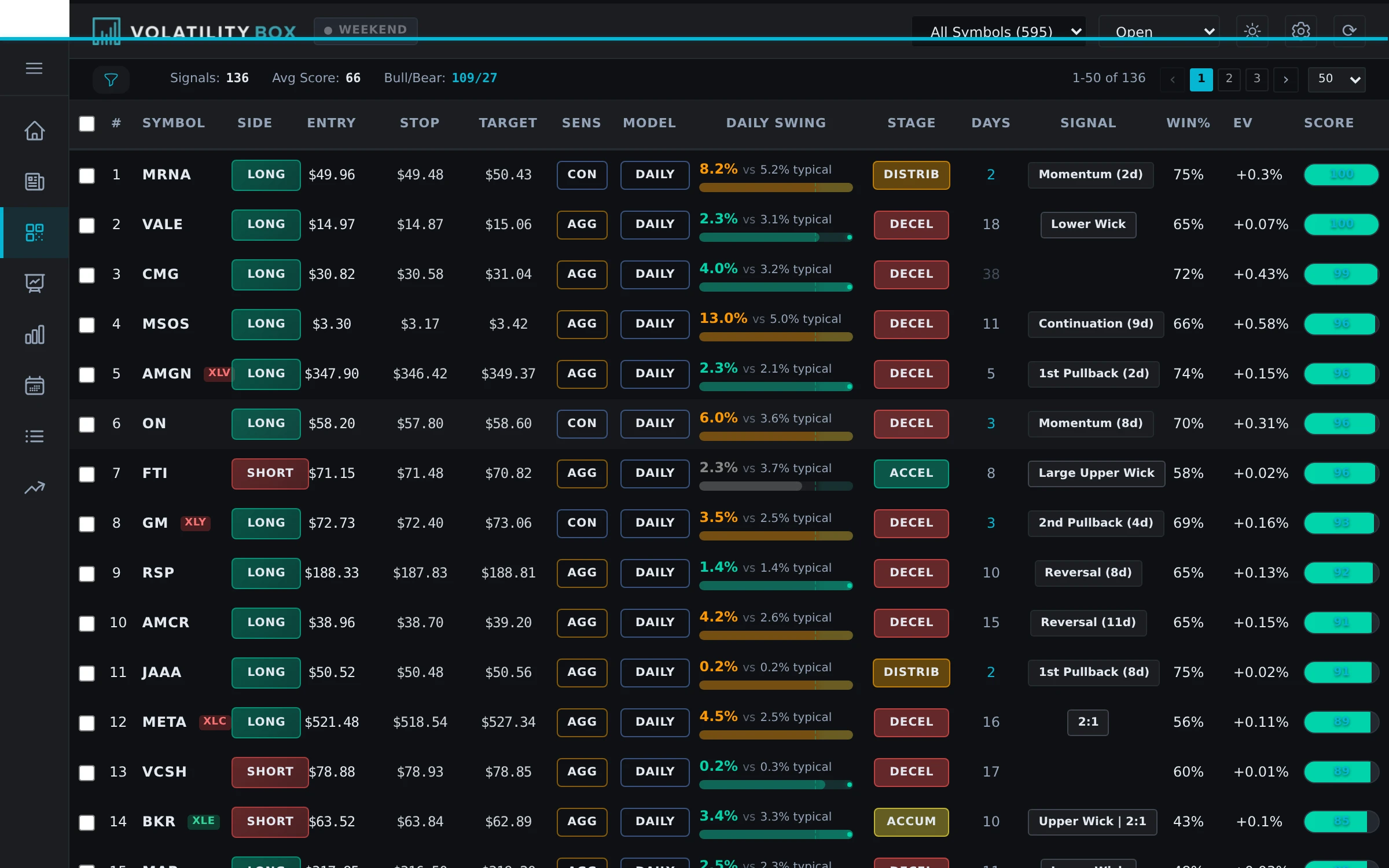Image resolution: width=1389 pixels, height=868 pixels.
Task: Click the XLC tag next to META
Action: click(x=214, y=722)
